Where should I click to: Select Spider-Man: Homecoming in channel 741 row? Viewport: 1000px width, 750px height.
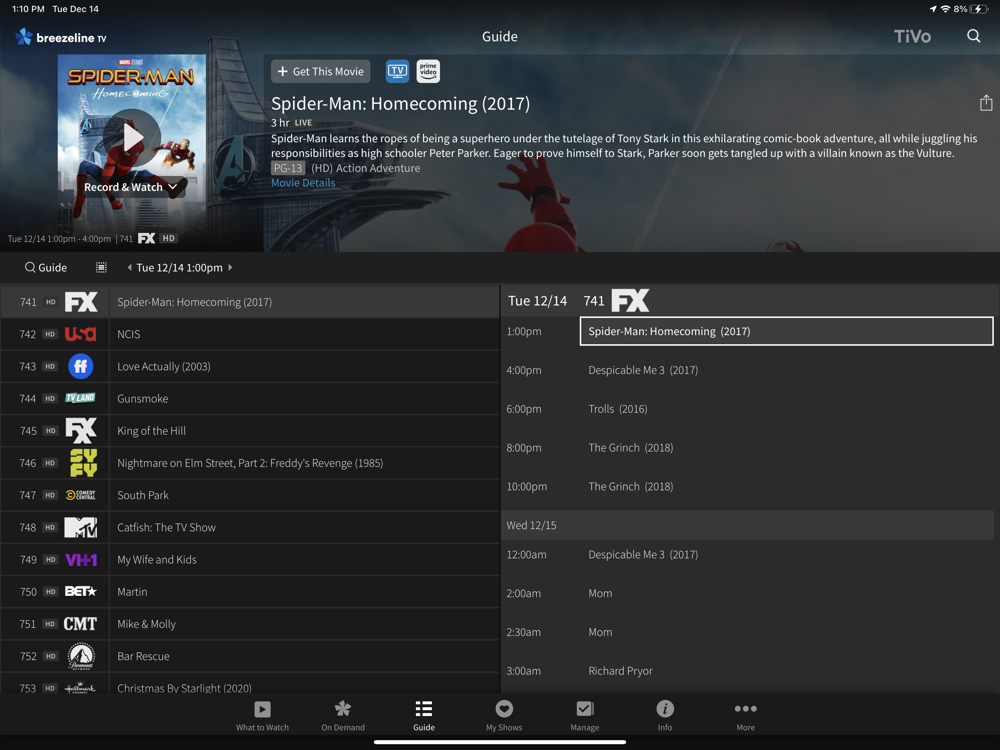pyautogui.click(x=304, y=302)
